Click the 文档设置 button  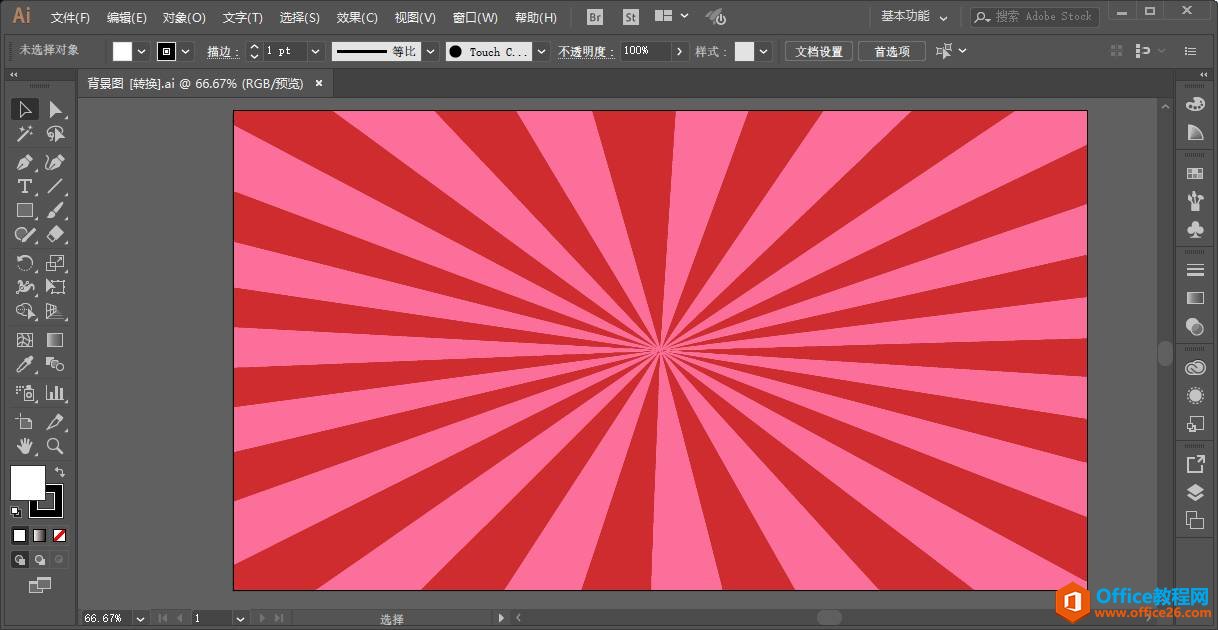818,51
